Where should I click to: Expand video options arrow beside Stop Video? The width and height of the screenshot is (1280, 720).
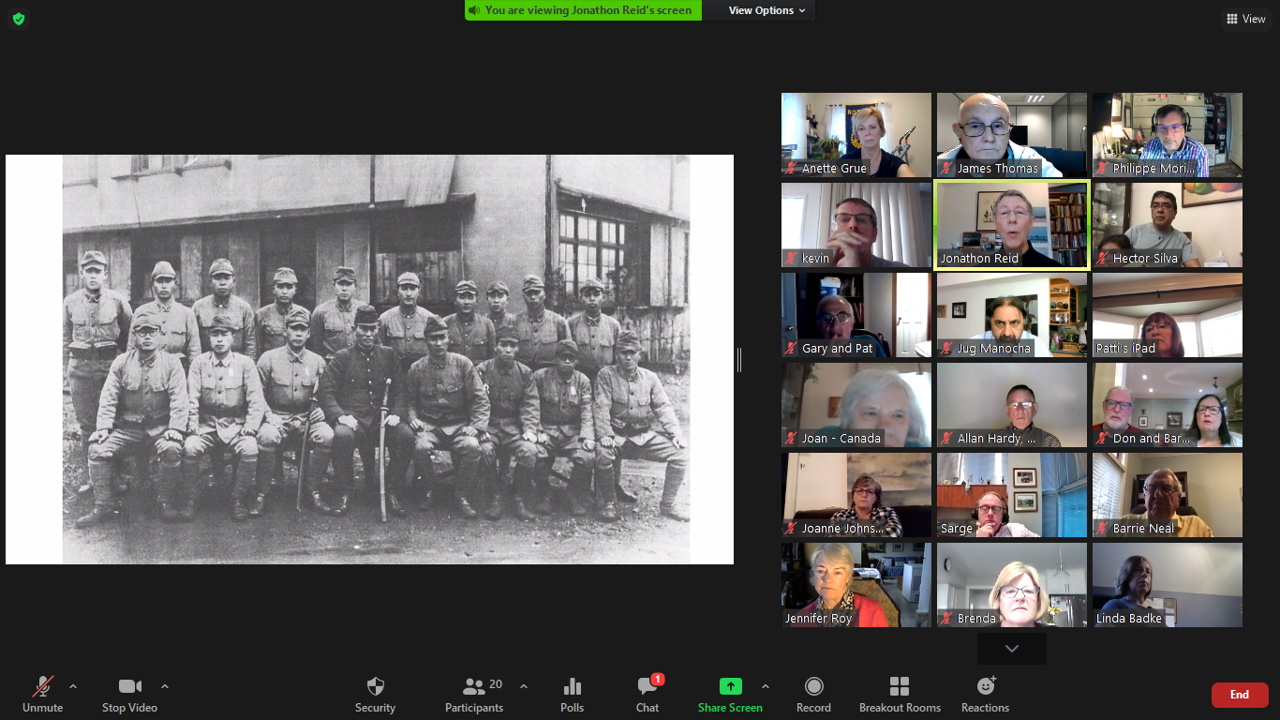[165, 686]
